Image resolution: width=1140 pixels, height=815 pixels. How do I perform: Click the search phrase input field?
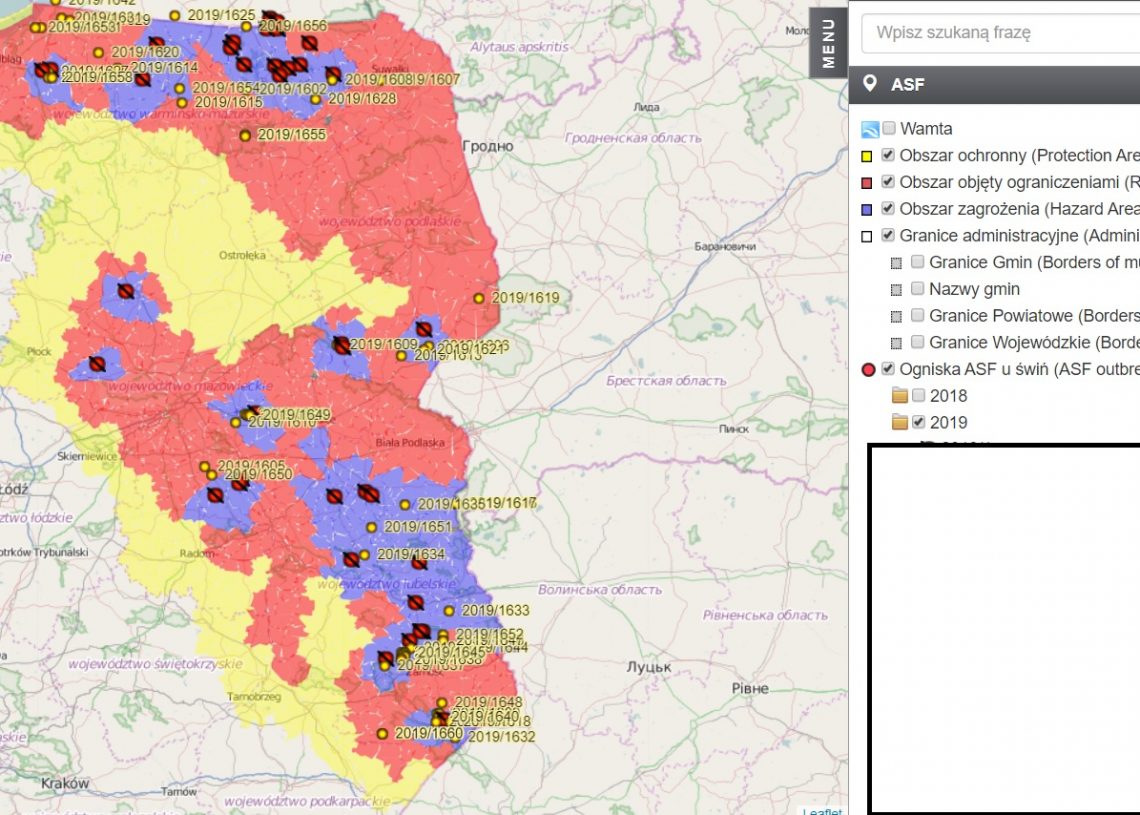tap(1000, 32)
